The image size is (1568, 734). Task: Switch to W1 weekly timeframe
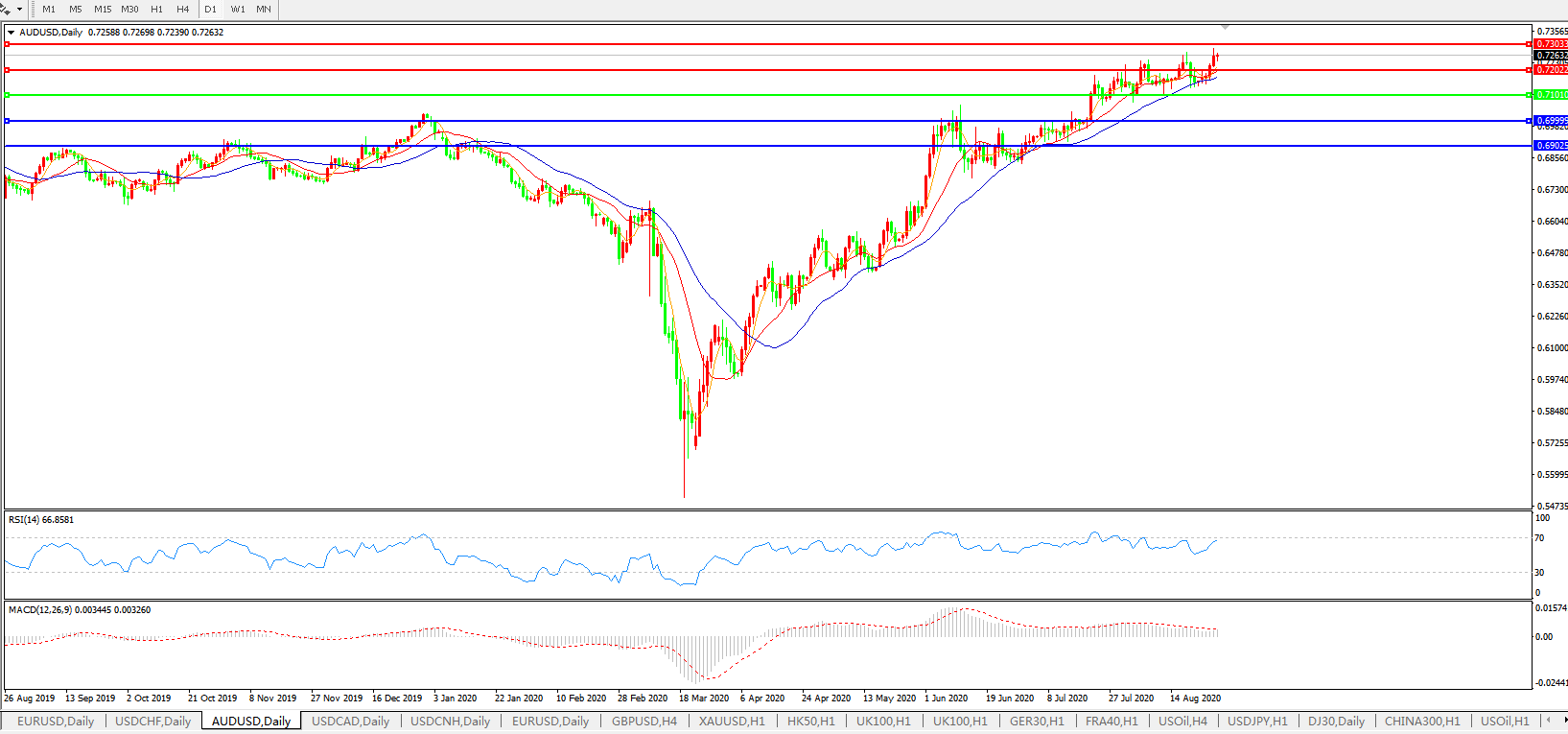click(238, 9)
